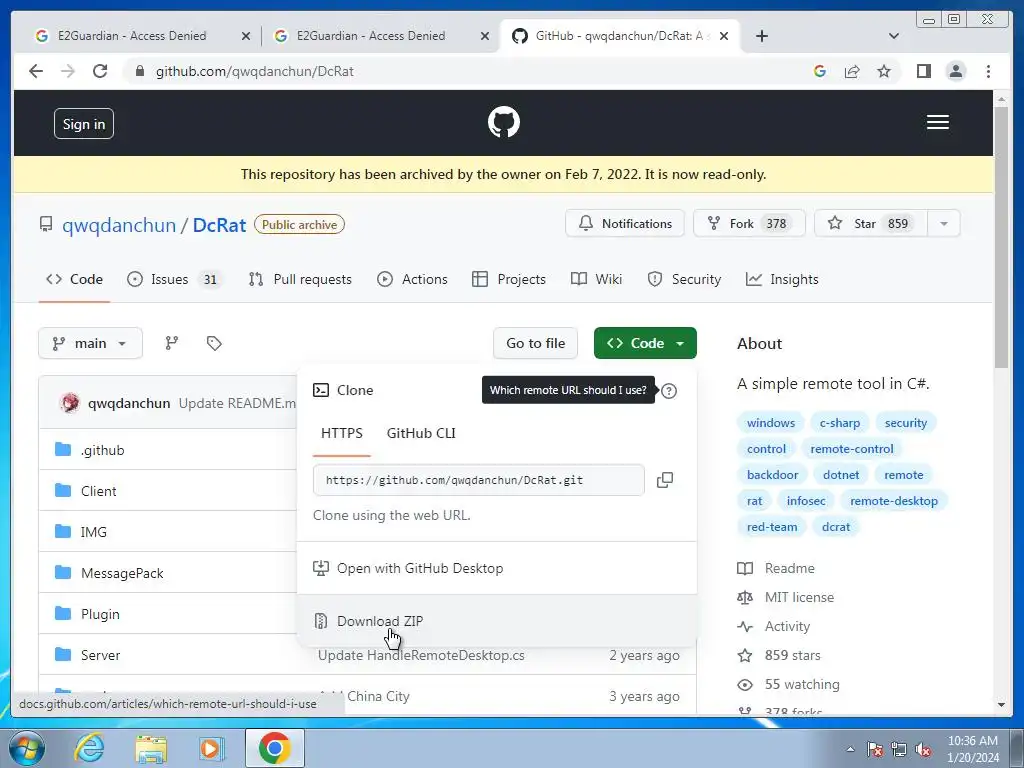Switch to GitHub CLI clone tab
Viewport: 1024px width, 768px height.
click(421, 433)
